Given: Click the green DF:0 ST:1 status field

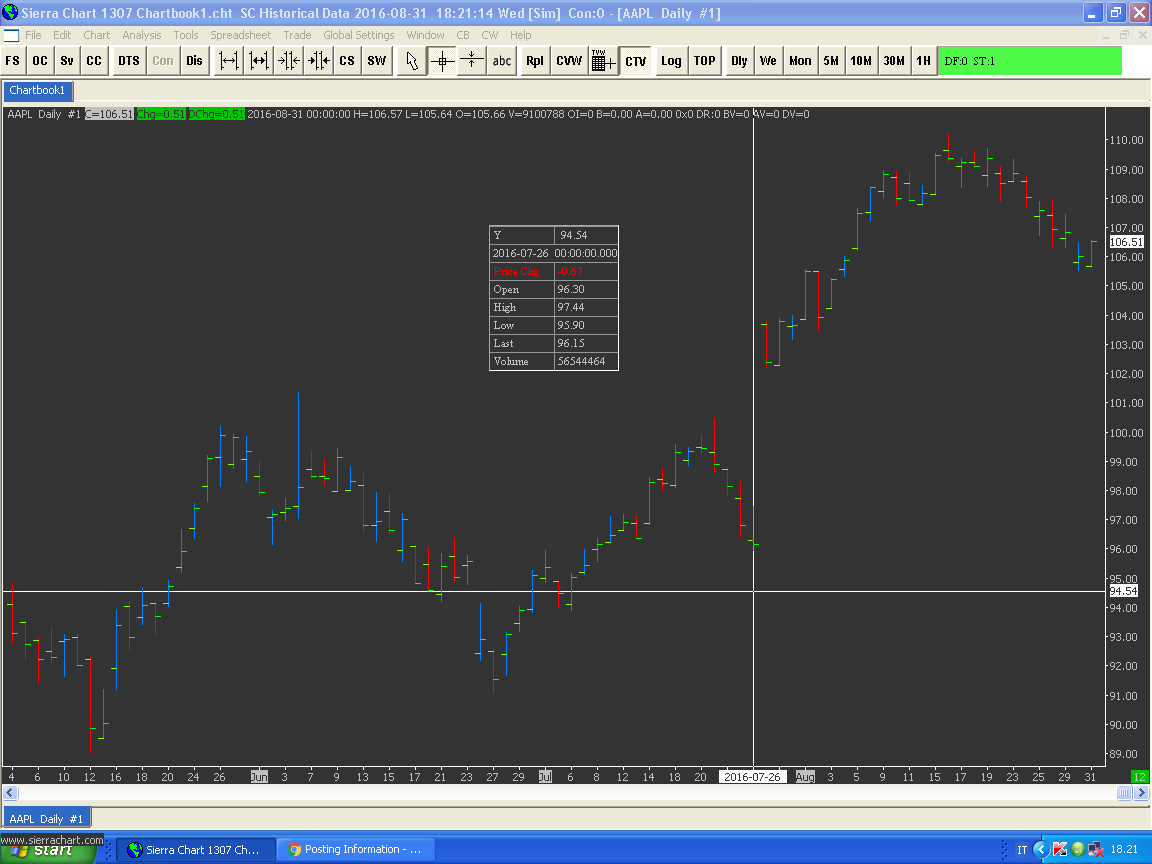Looking at the screenshot, I should [x=1030, y=61].
